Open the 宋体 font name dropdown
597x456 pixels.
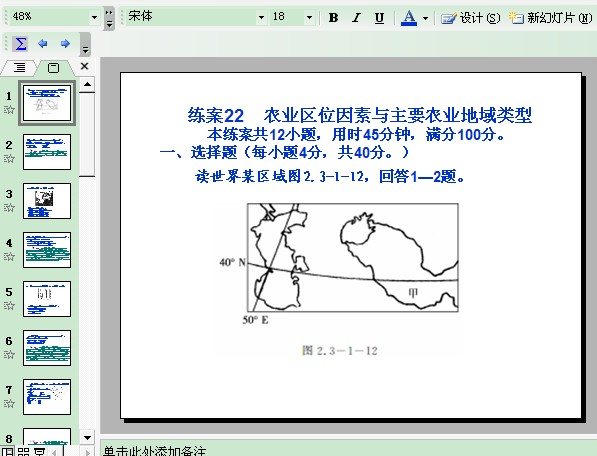261,17
